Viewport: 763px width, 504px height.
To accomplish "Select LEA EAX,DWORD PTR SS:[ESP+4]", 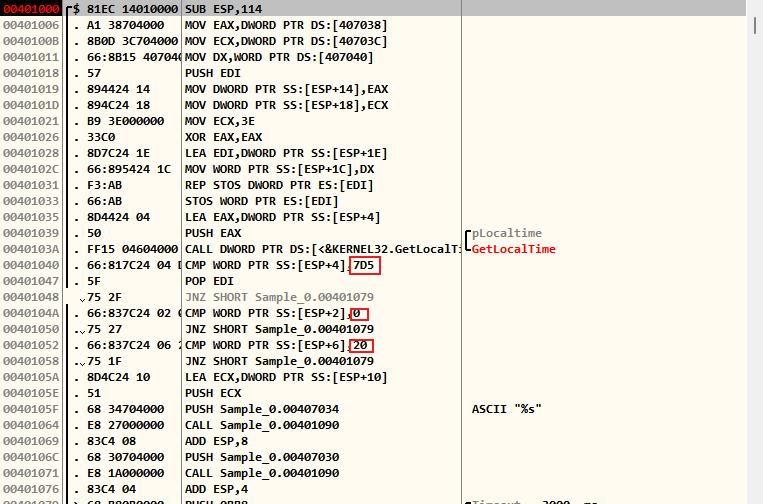I will click(282, 218).
